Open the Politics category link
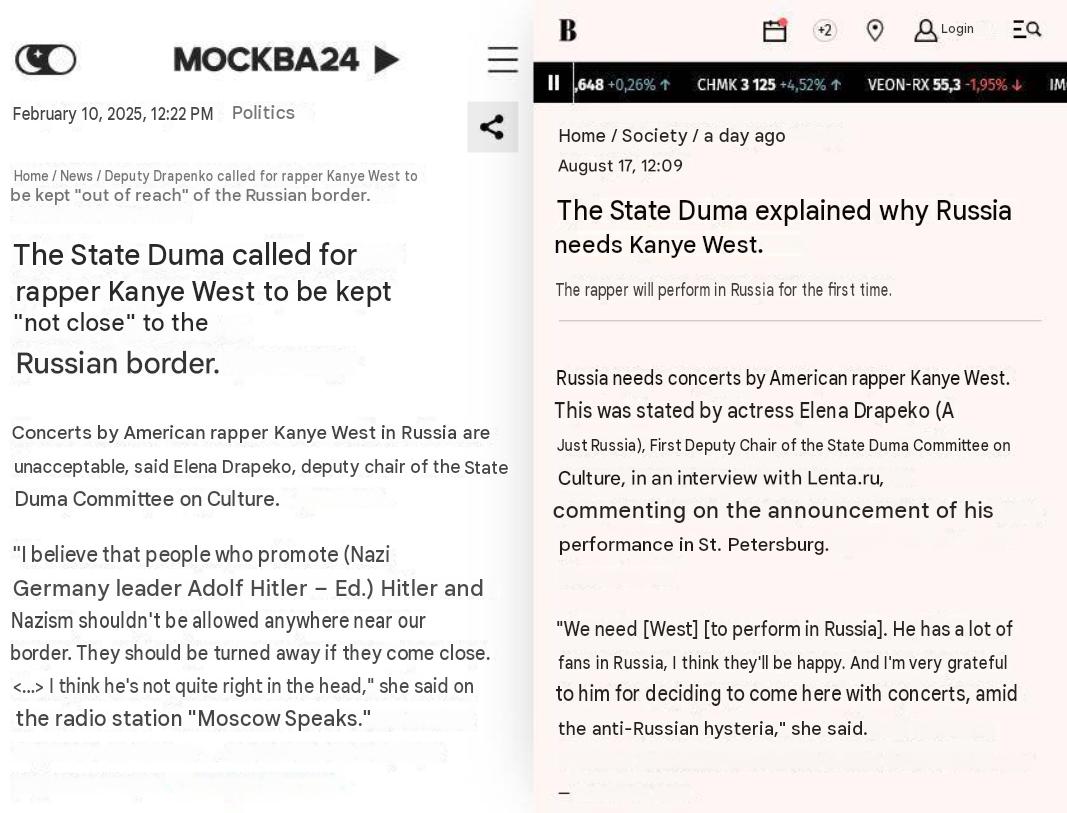The height and width of the screenshot is (813, 1067). tap(263, 113)
